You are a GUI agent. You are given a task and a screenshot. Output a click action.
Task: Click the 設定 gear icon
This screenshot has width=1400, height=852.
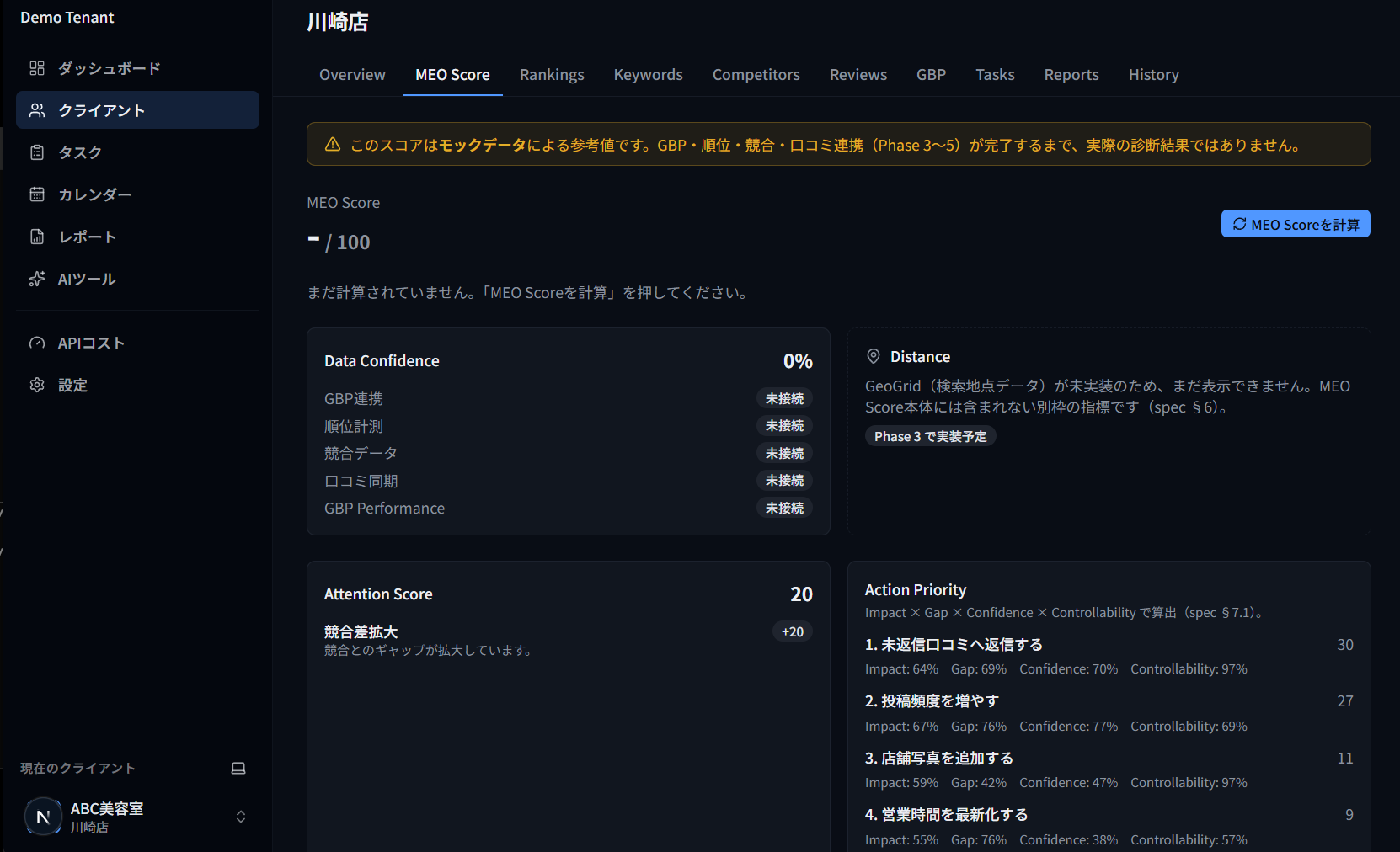[x=37, y=385]
